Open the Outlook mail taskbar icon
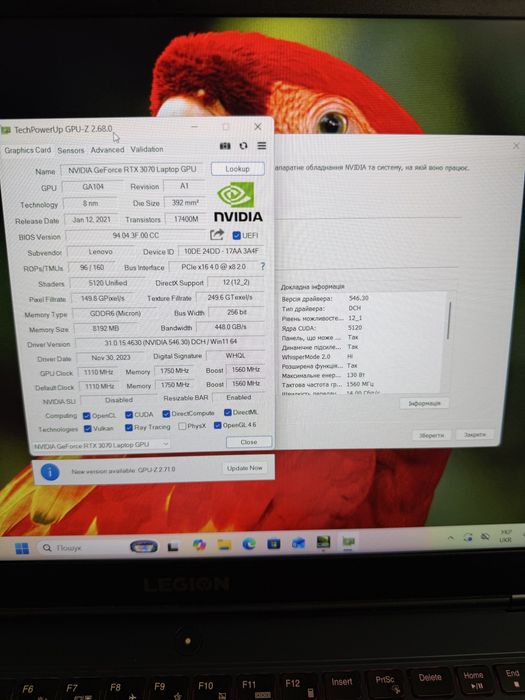The width and height of the screenshot is (525, 700). [298, 542]
